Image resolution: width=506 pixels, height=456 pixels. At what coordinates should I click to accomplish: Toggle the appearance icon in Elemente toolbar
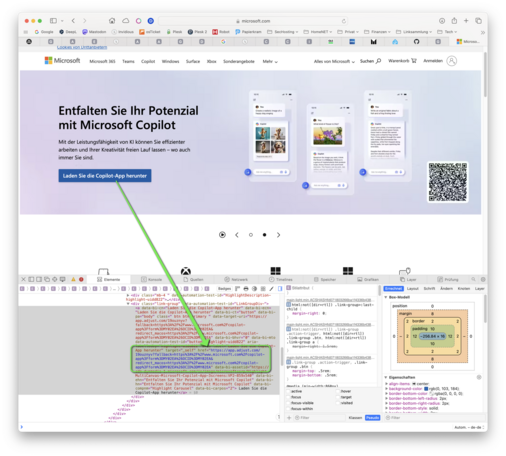coord(254,289)
